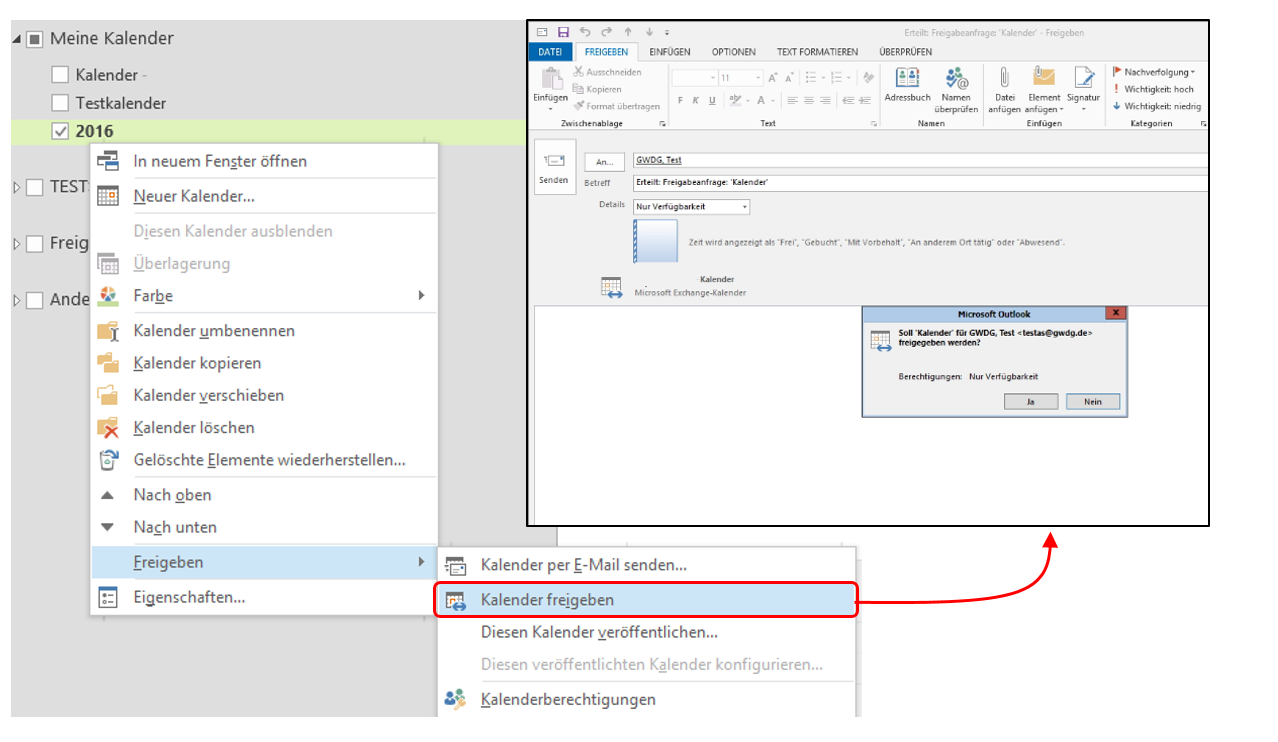Viewport: 1278px width, 742px height.
Task: Click Nein in the Microsoft Outlook dialog
Action: 1091,401
